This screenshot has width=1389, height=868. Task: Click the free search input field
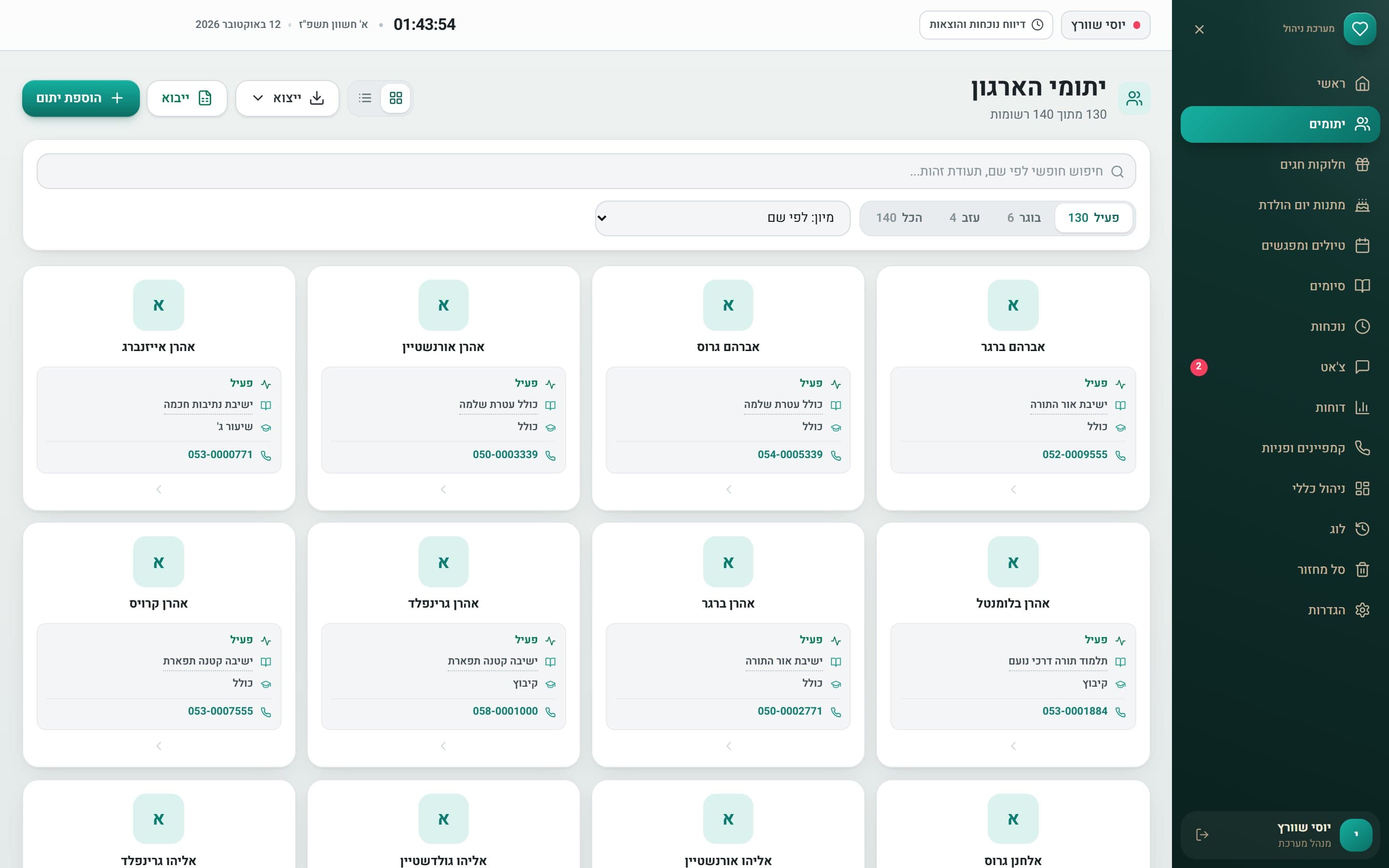[586, 171]
